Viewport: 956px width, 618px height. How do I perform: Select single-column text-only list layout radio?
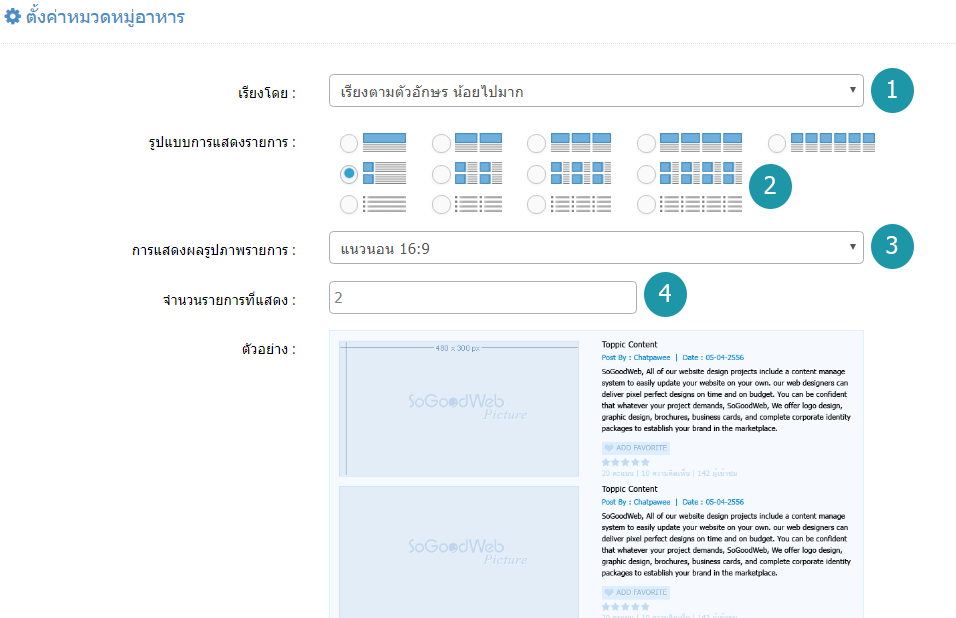tap(349, 204)
